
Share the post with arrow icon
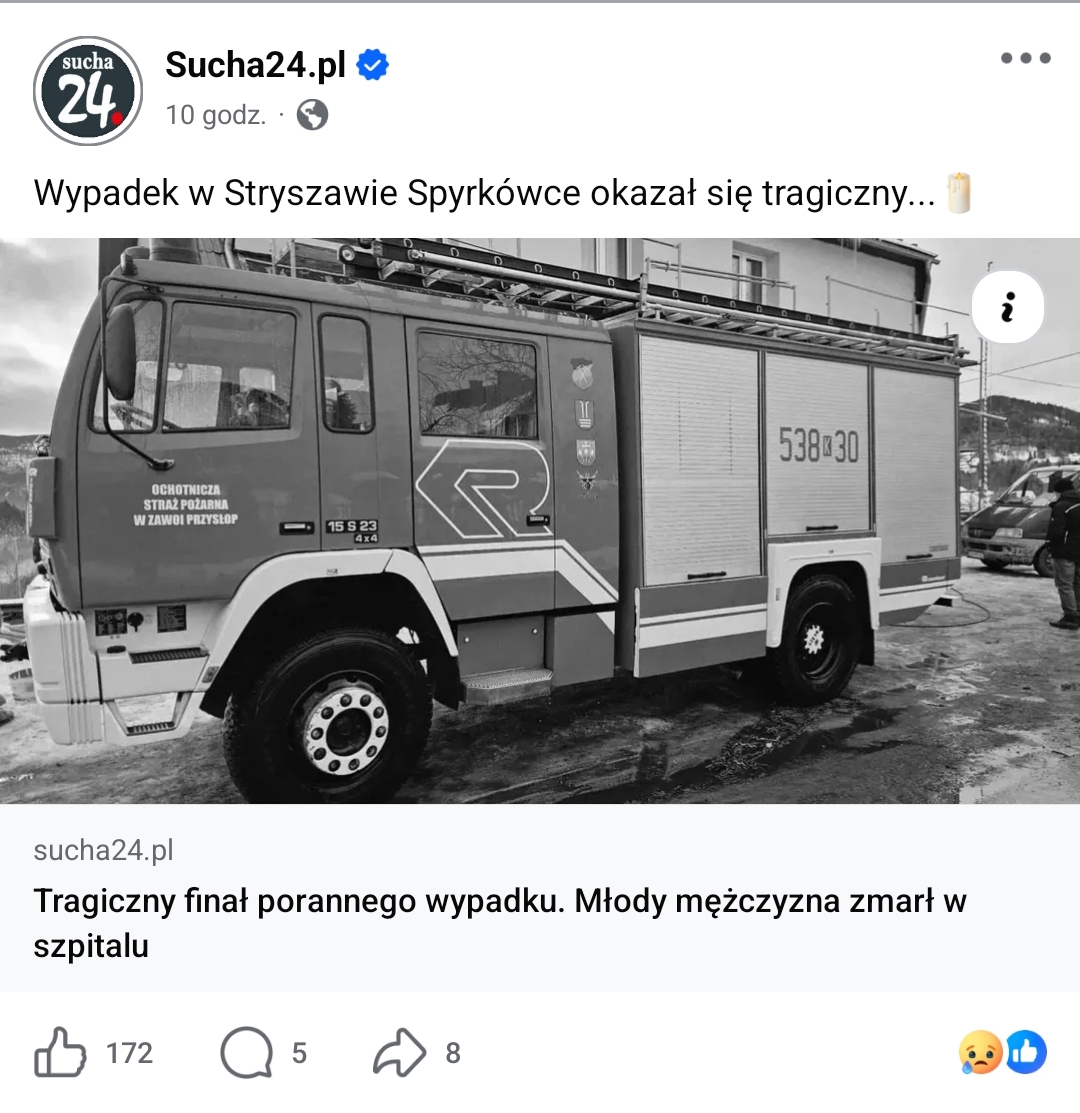point(400,1052)
